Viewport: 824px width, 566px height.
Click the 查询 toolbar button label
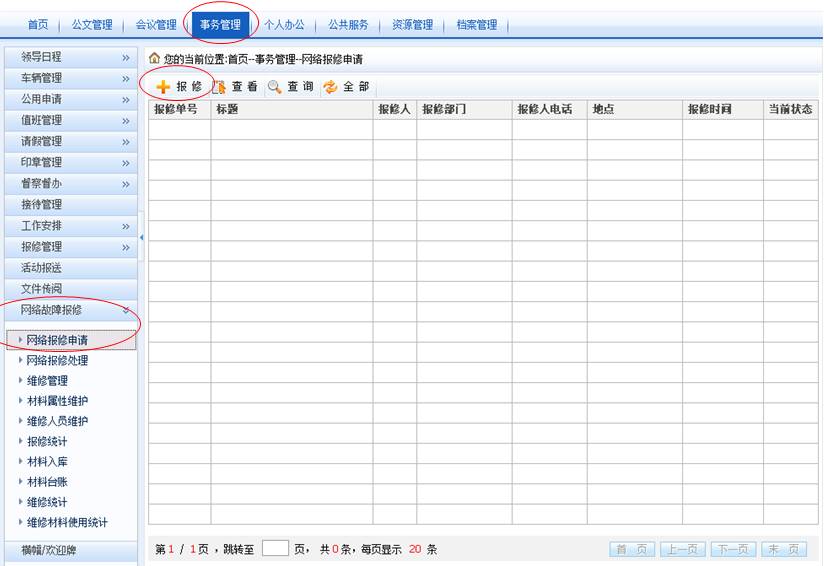tap(301, 87)
